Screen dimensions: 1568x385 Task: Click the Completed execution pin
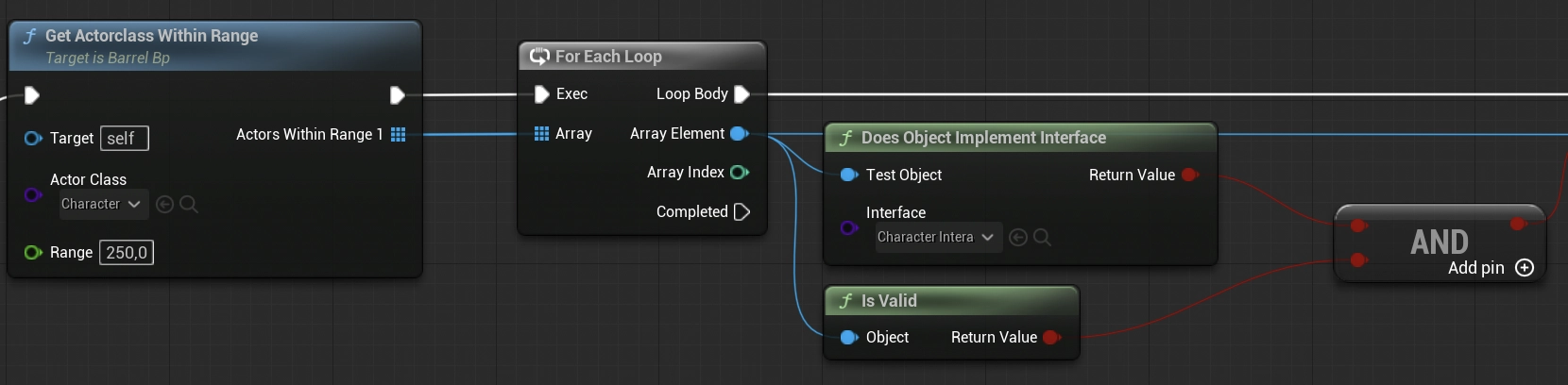pyautogui.click(x=741, y=212)
